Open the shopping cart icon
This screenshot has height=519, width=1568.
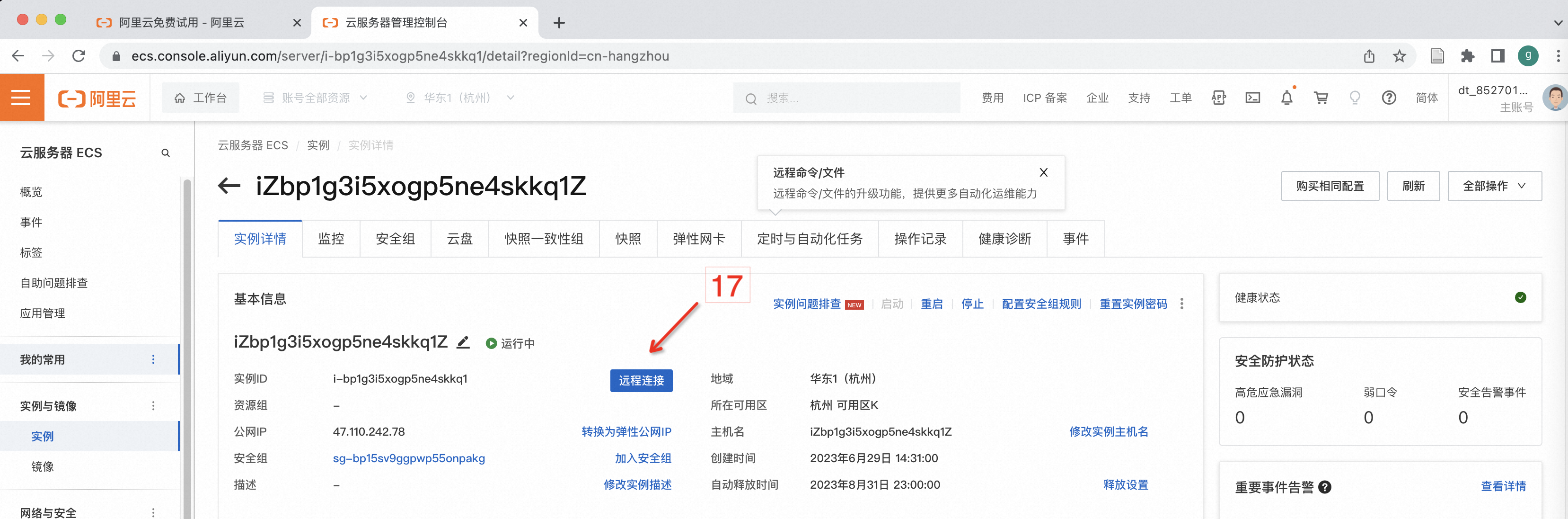1321,98
